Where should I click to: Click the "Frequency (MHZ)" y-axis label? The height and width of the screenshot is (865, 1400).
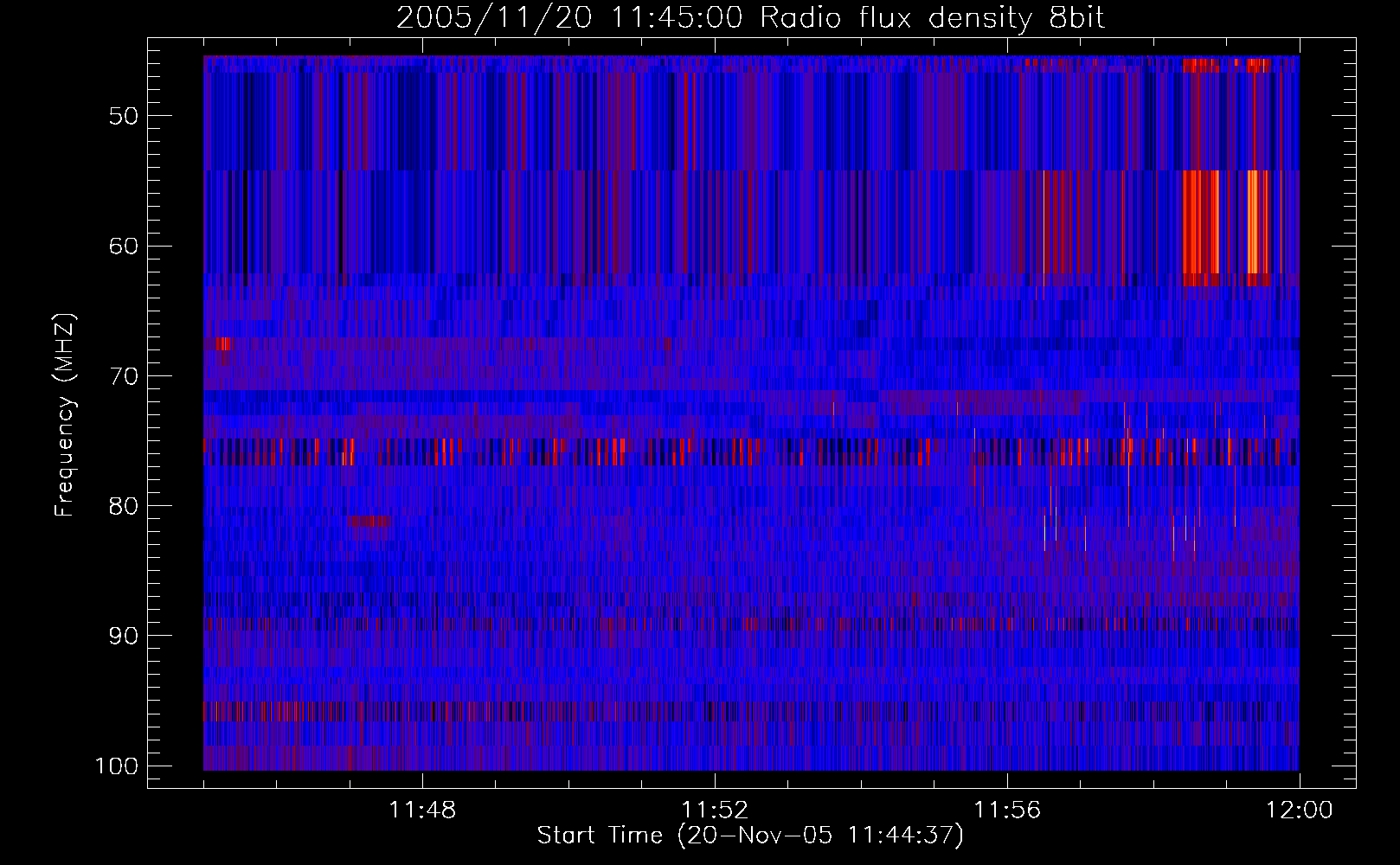coord(65,415)
